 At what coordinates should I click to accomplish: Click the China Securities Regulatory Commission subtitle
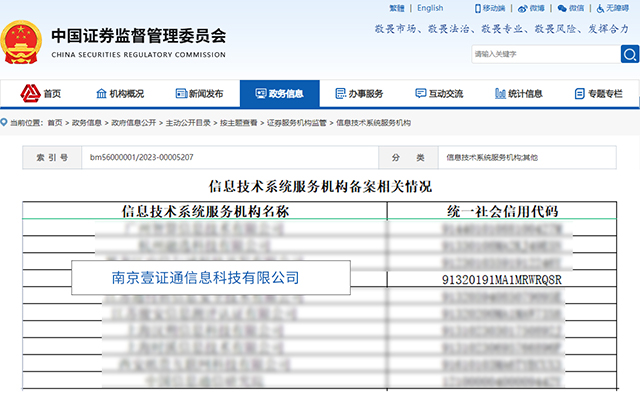[138, 55]
